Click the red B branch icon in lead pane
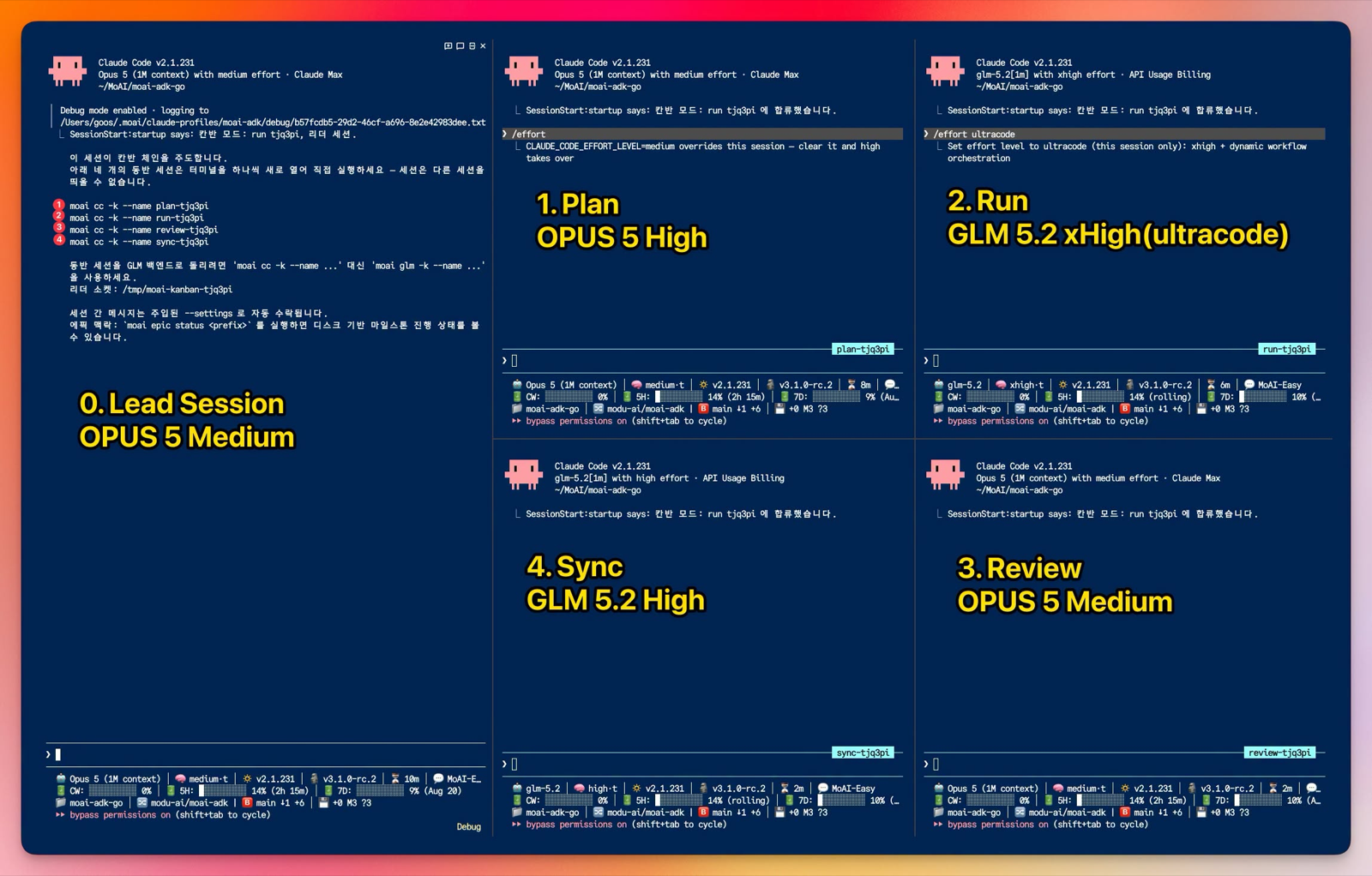 [x=247, y=803]
